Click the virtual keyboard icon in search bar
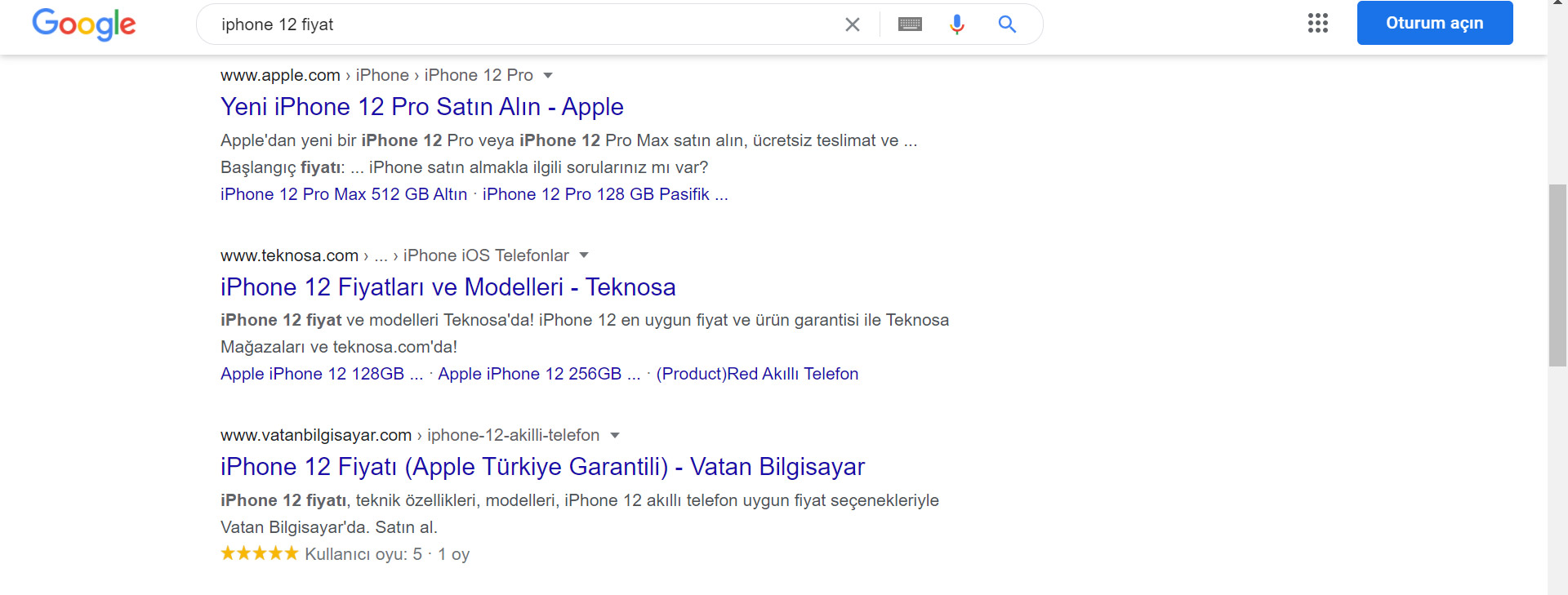 coord(910,24)
